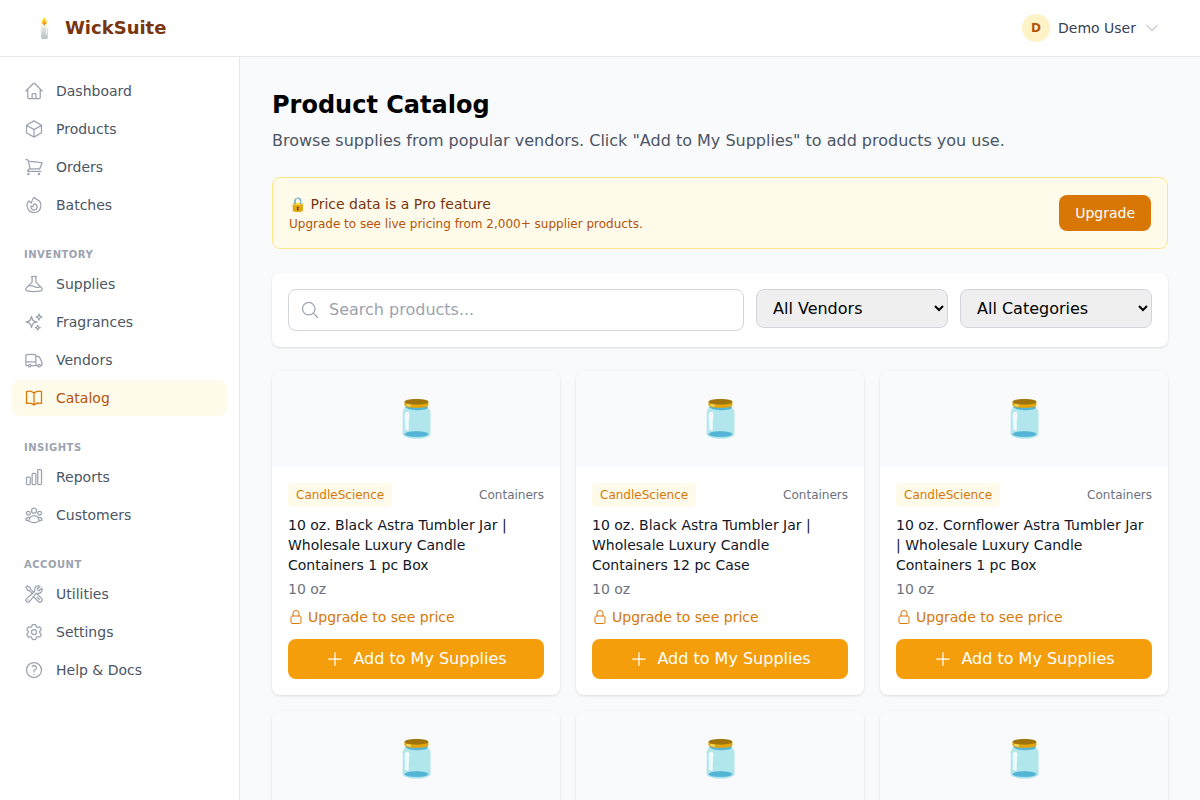Click the Vendors truck icon
This screenshot has height=800, width=1200.
(x=34, y=359)
